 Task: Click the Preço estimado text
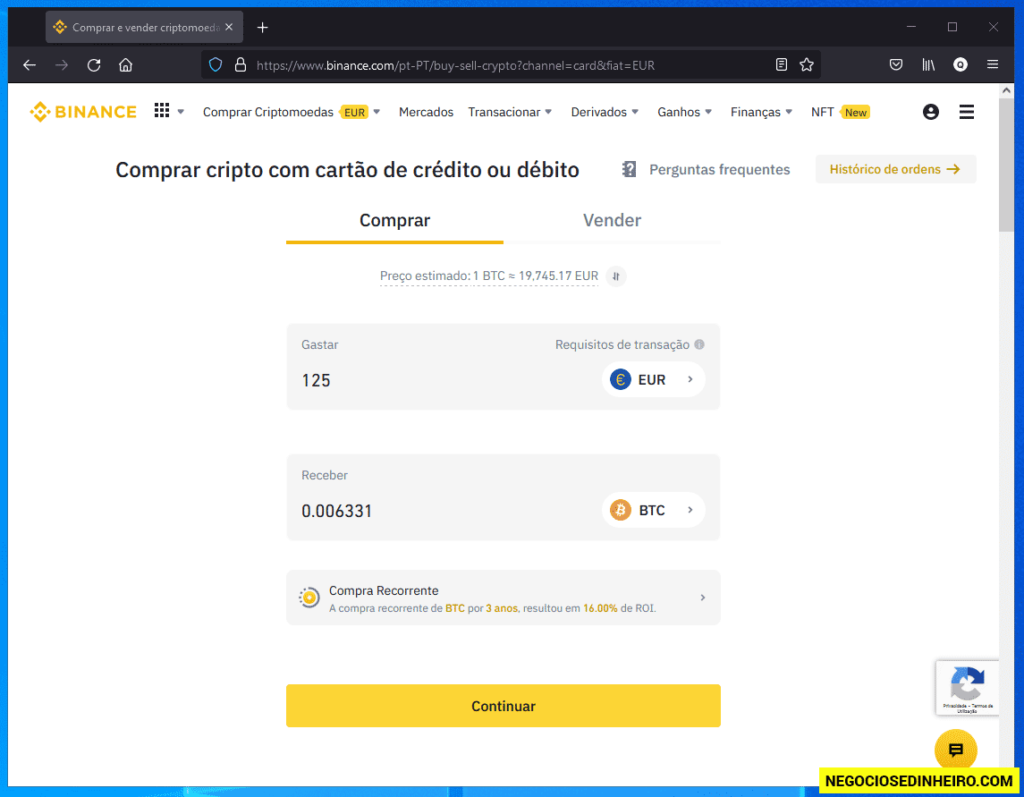(x=489, y=276)
